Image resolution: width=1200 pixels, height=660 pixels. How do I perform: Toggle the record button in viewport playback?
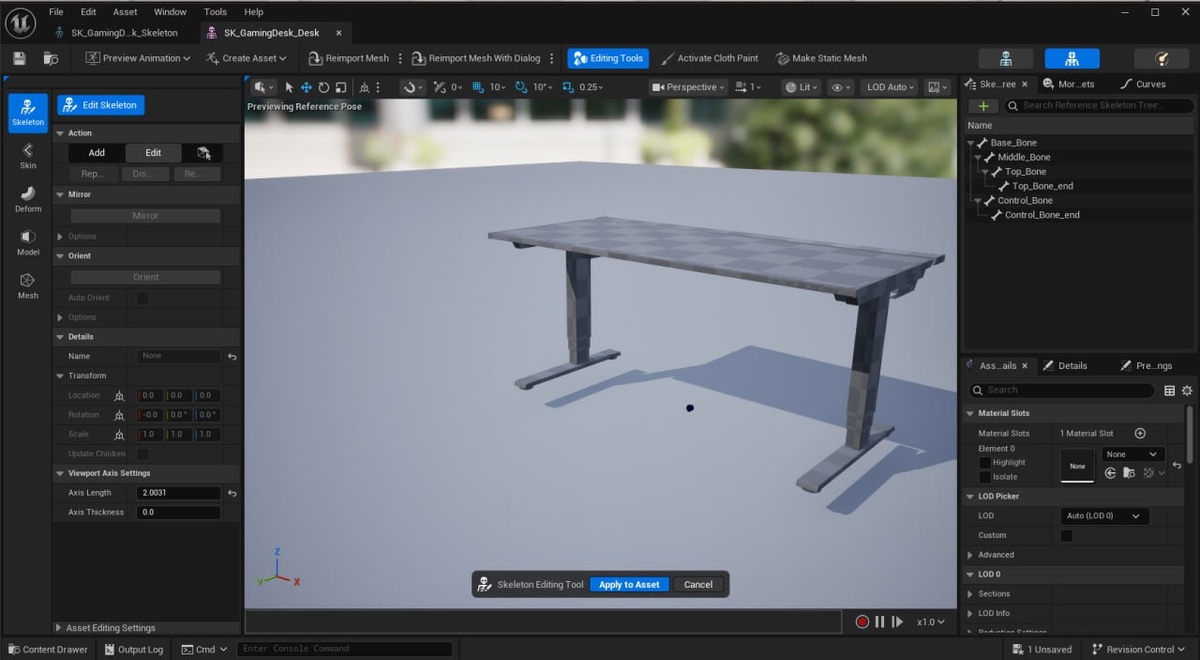[862, 622]
